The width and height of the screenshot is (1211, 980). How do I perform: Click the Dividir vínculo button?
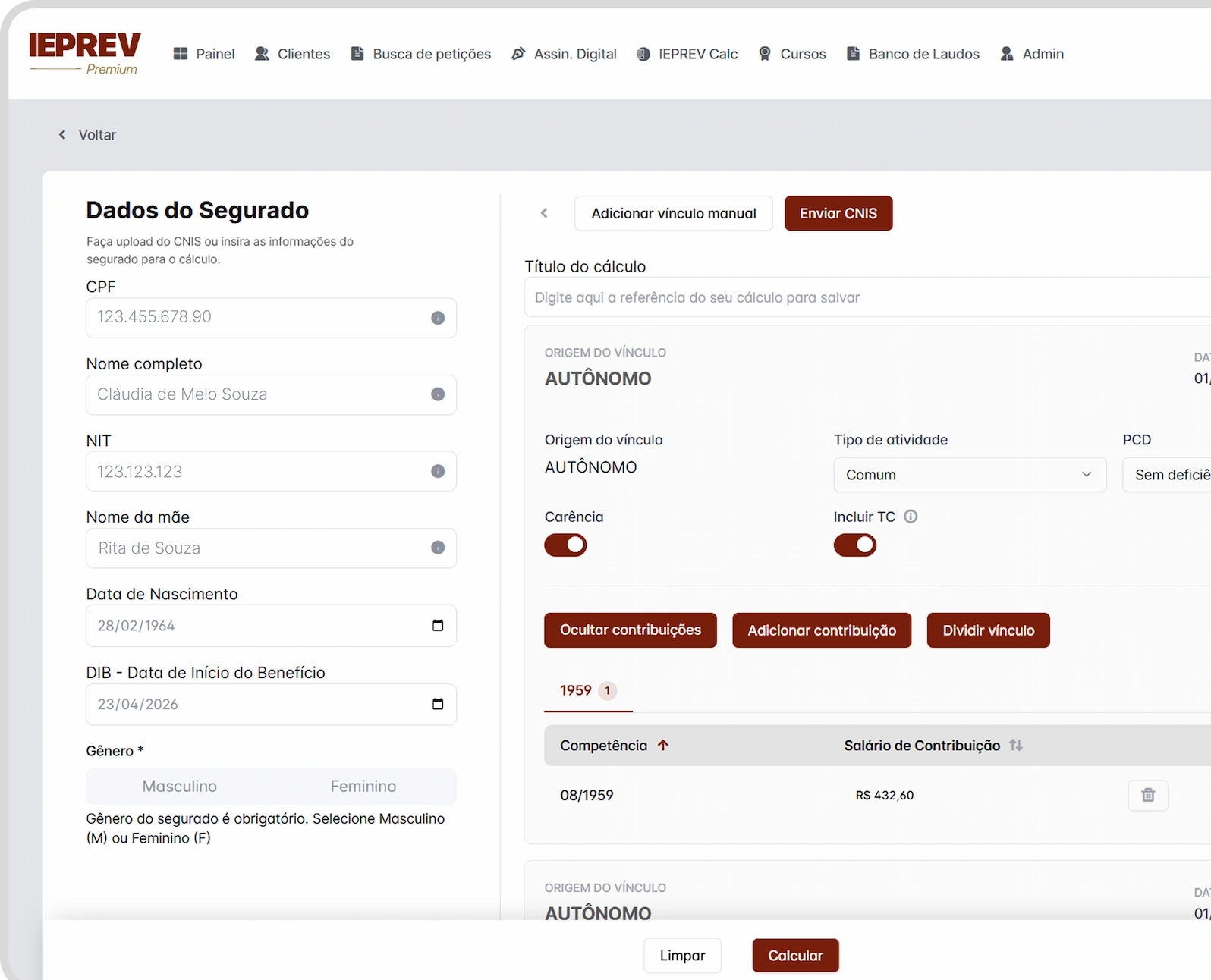click(989, 630)
